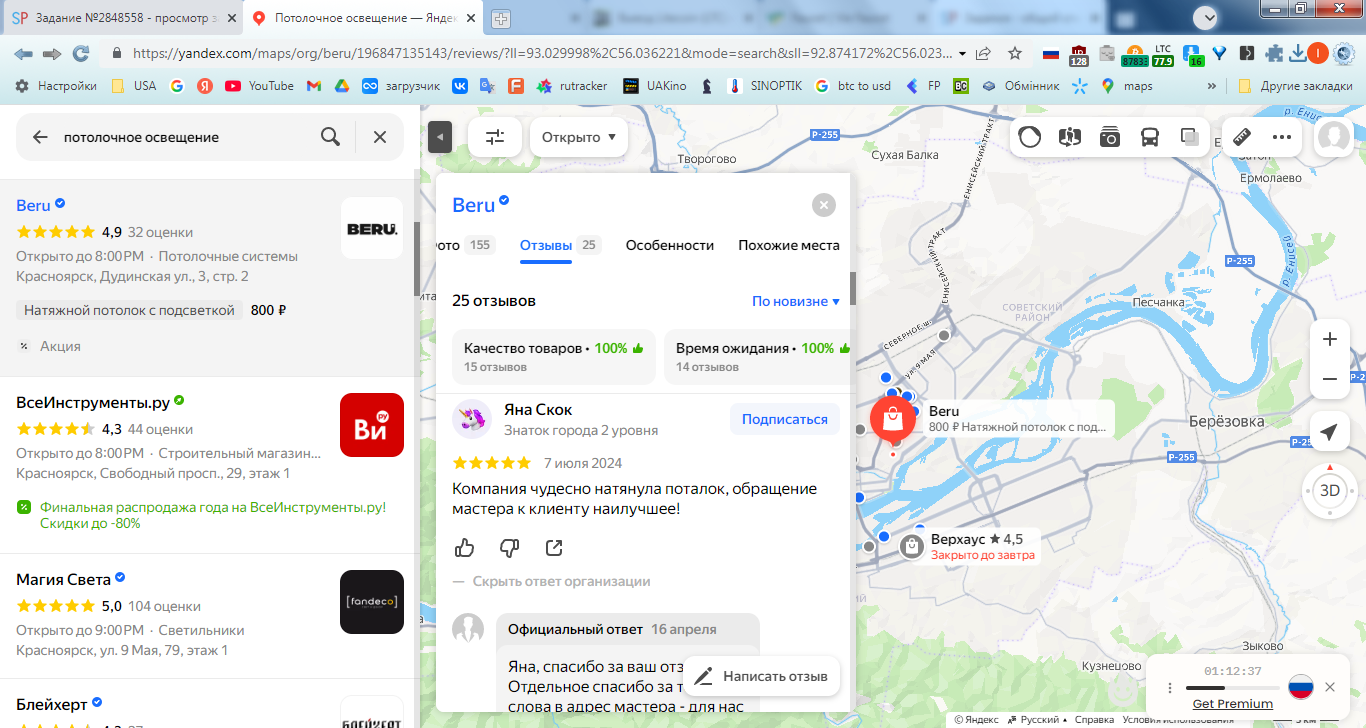Open the browser extensions puzzle icon

coord(1273,53)
